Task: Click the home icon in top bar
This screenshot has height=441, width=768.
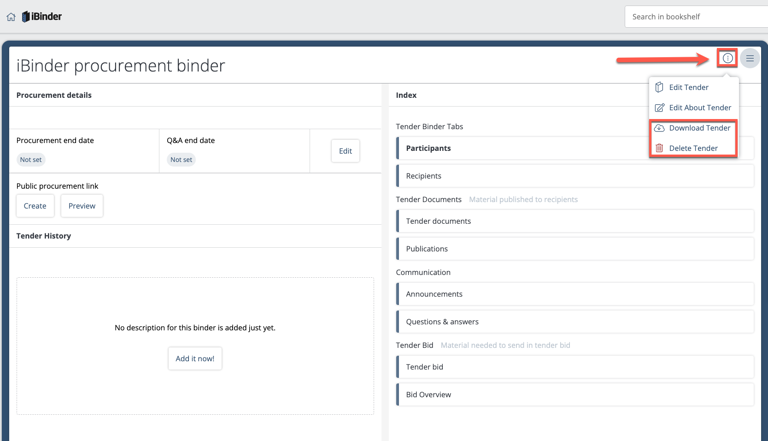Action: click(11, 17)
